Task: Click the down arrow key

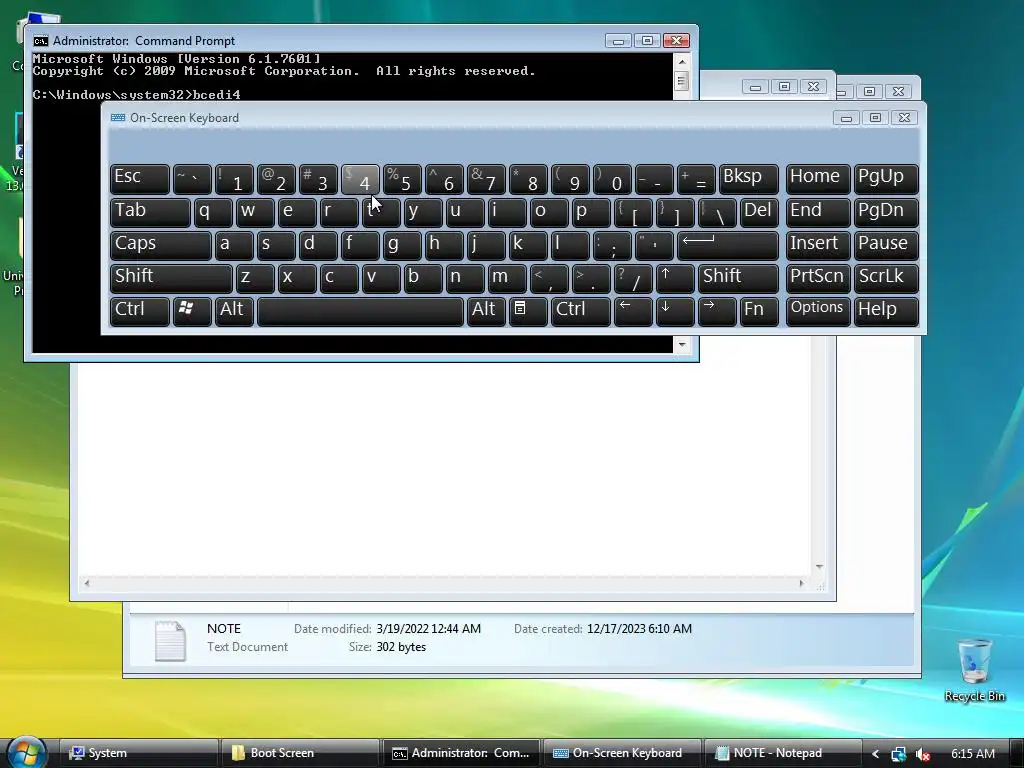Action: 675,311
